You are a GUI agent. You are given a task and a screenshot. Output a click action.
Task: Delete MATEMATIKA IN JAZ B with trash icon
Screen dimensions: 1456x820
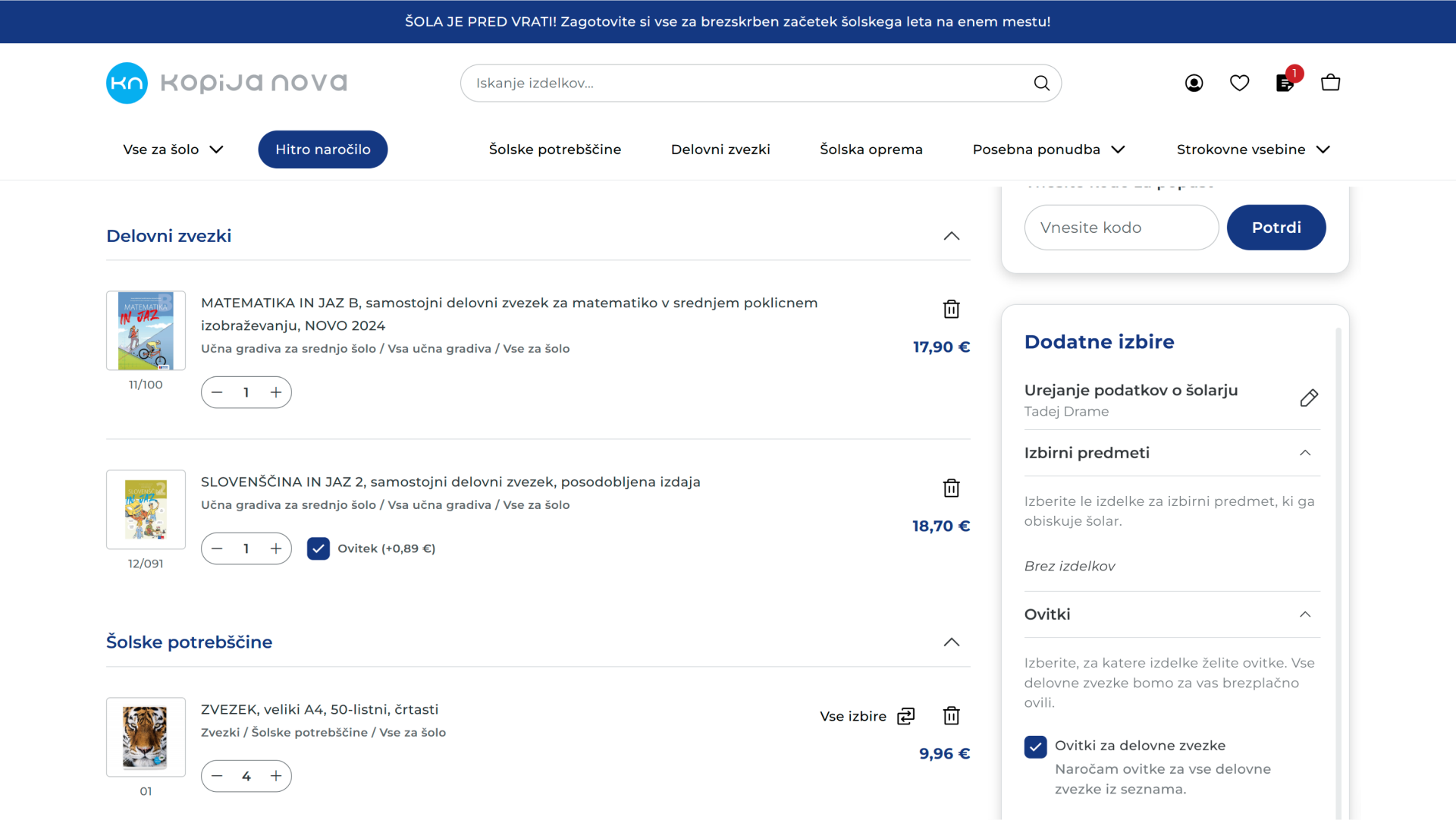pos(951,309)
